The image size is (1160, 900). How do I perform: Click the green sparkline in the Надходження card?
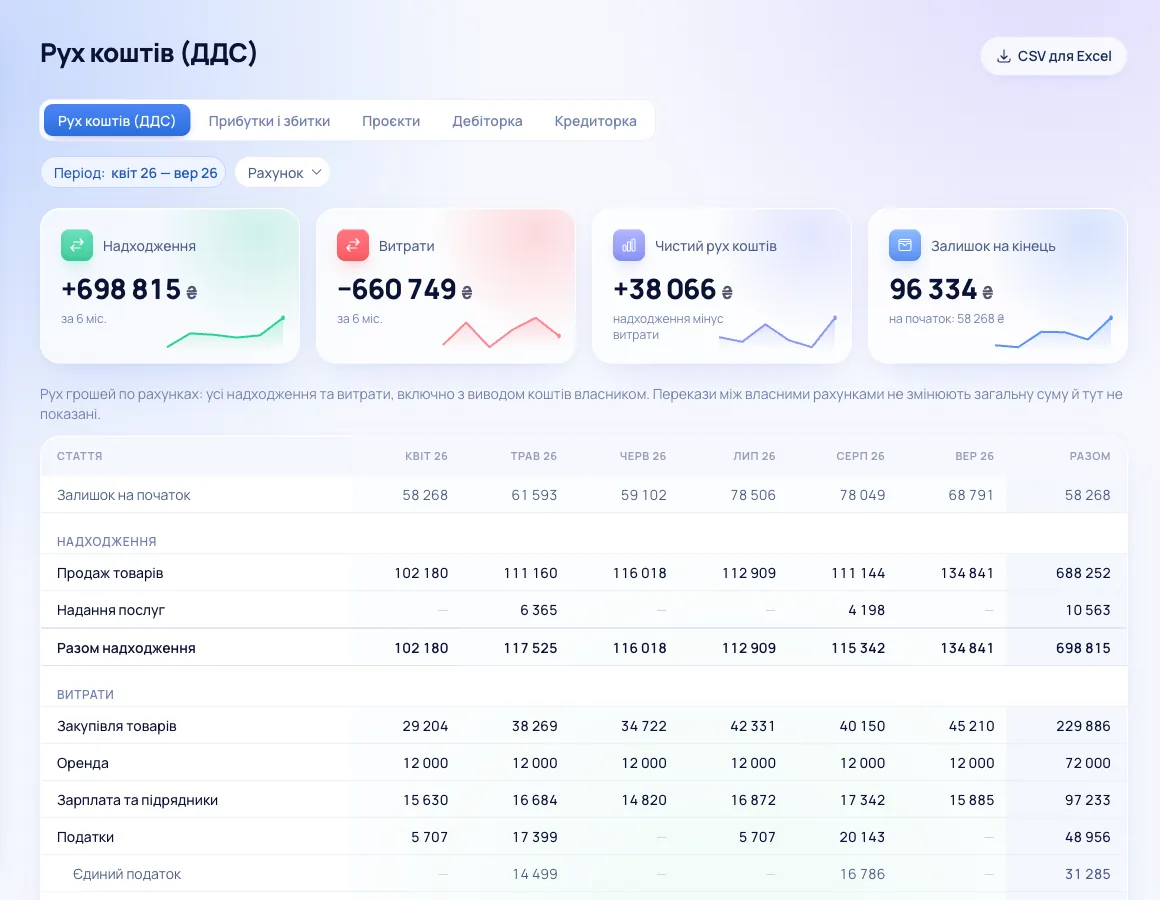coord(226,331)
